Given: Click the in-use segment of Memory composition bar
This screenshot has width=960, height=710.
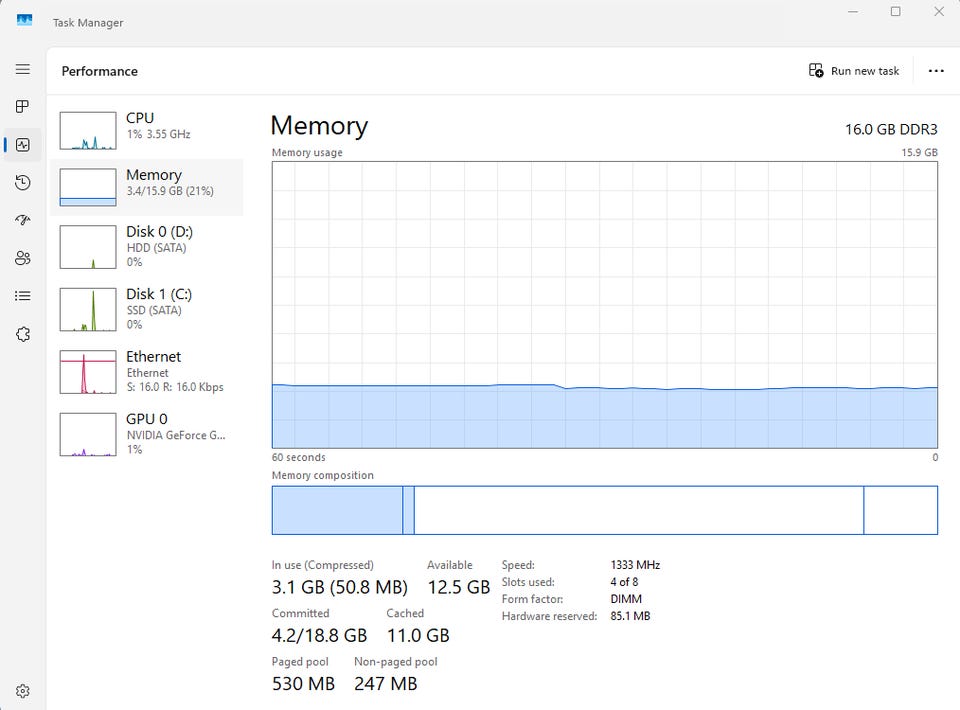Looking at the screenshot, I should tap(337, 510).
